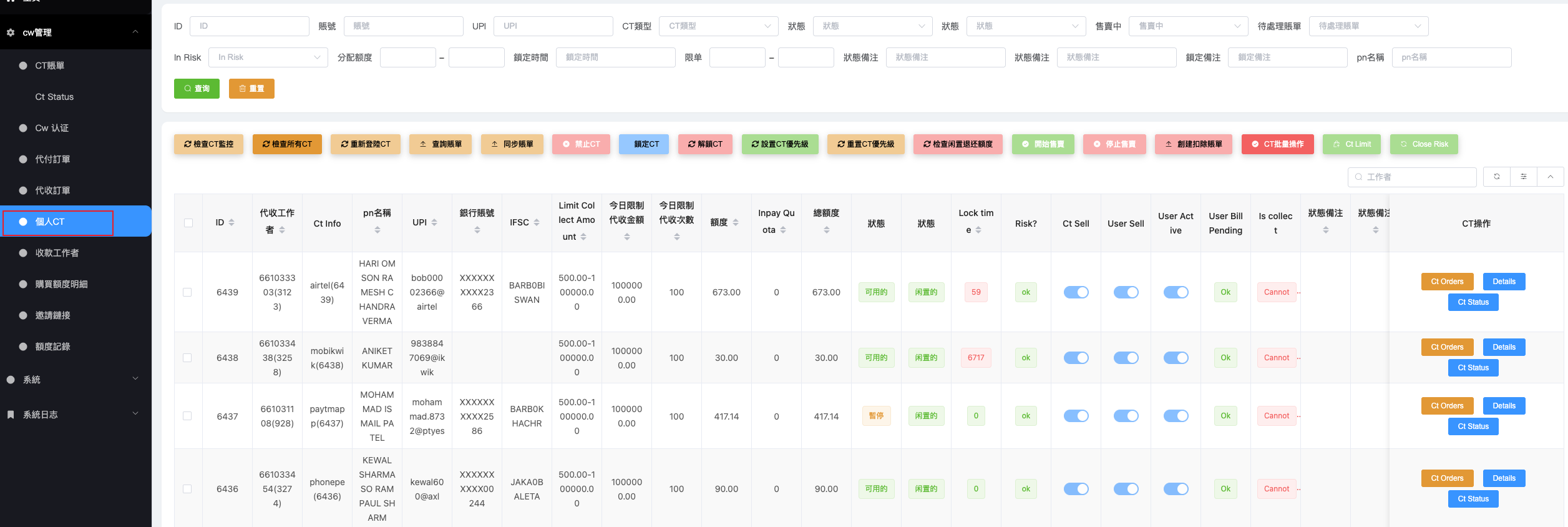The image size is (1568, 527).
Task: Sort by 額度 column arrows
Action: tap(736, 223)
